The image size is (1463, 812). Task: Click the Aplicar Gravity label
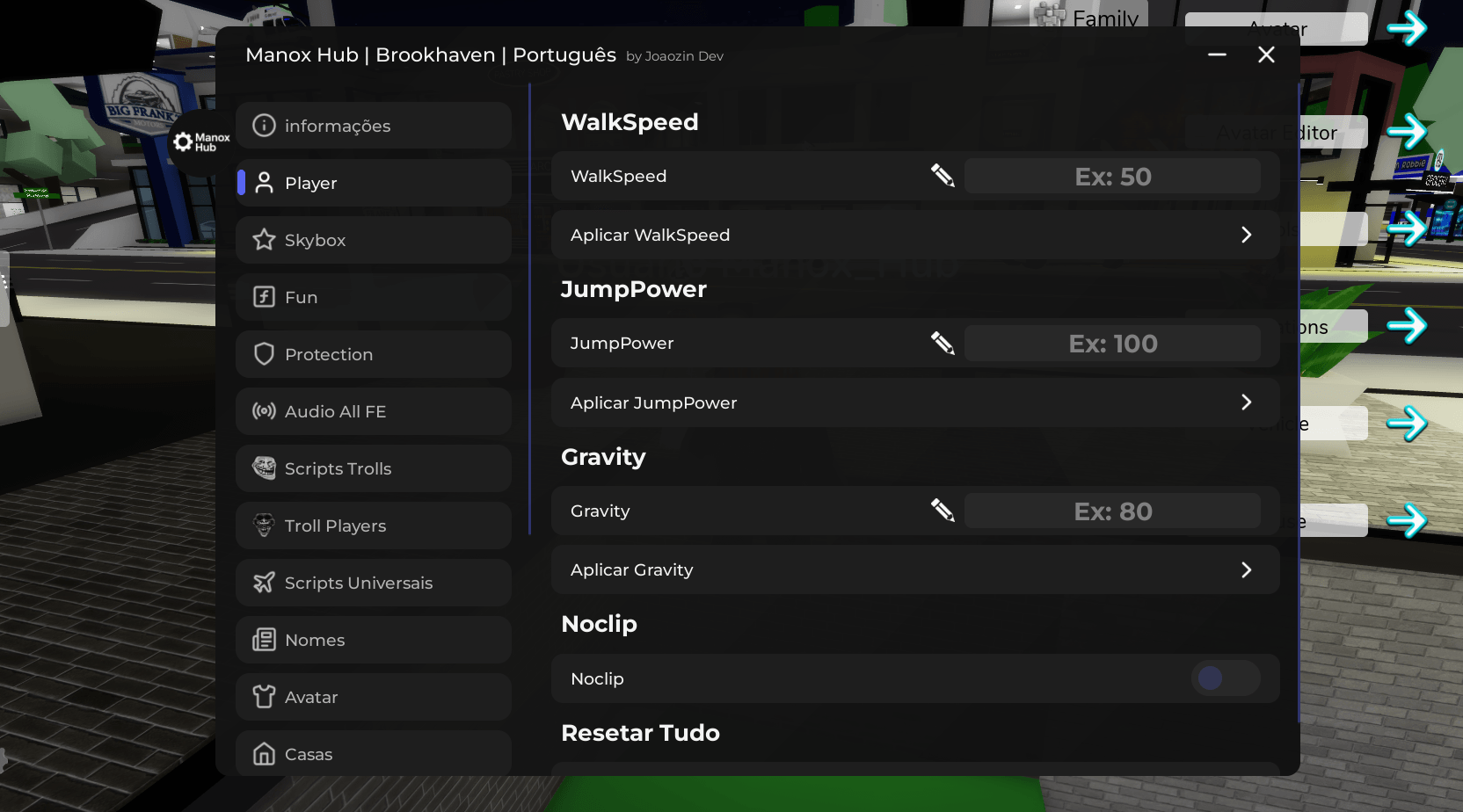click(631, 570)
